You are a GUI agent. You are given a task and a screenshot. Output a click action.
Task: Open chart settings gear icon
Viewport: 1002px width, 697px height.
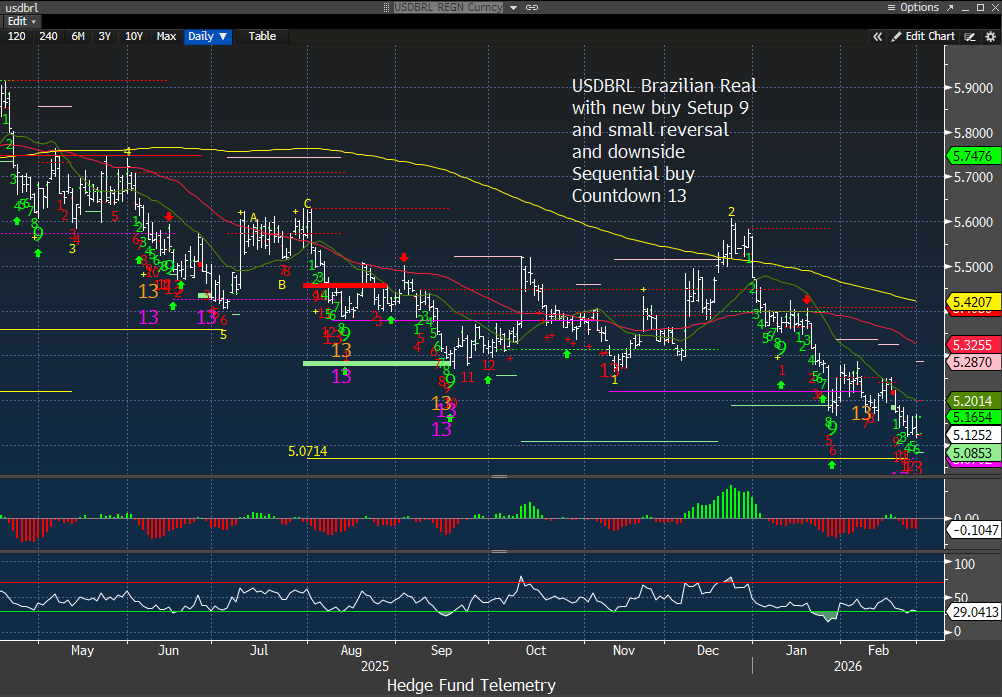click(987, 36)
